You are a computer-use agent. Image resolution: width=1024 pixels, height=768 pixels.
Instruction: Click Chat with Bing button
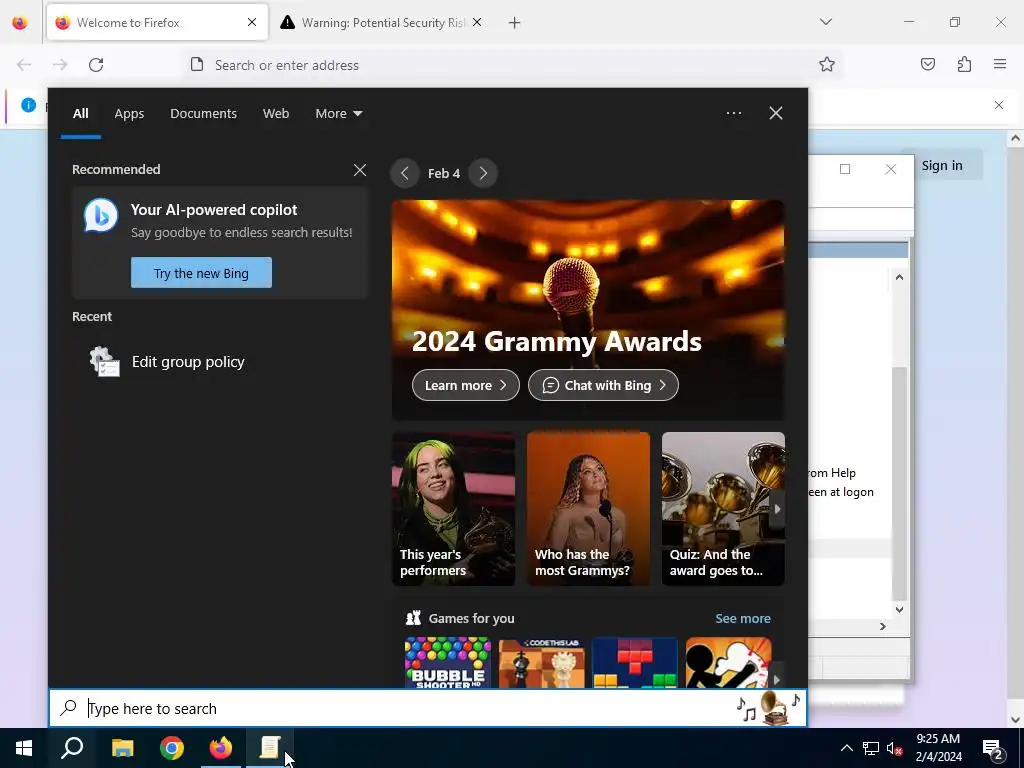coord(603,385)
